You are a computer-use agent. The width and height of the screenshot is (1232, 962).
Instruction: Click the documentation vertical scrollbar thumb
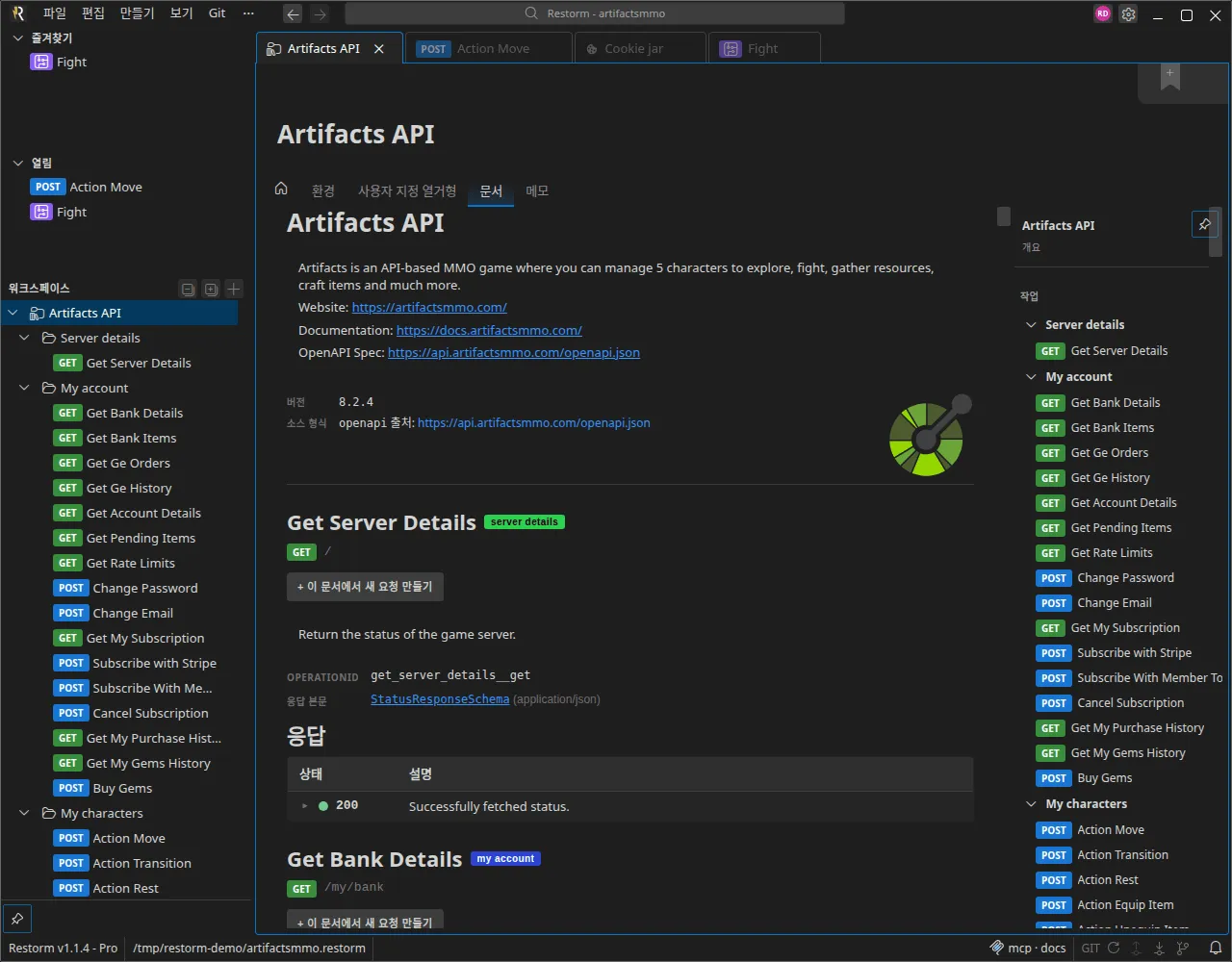click(x=1004, y=215)
